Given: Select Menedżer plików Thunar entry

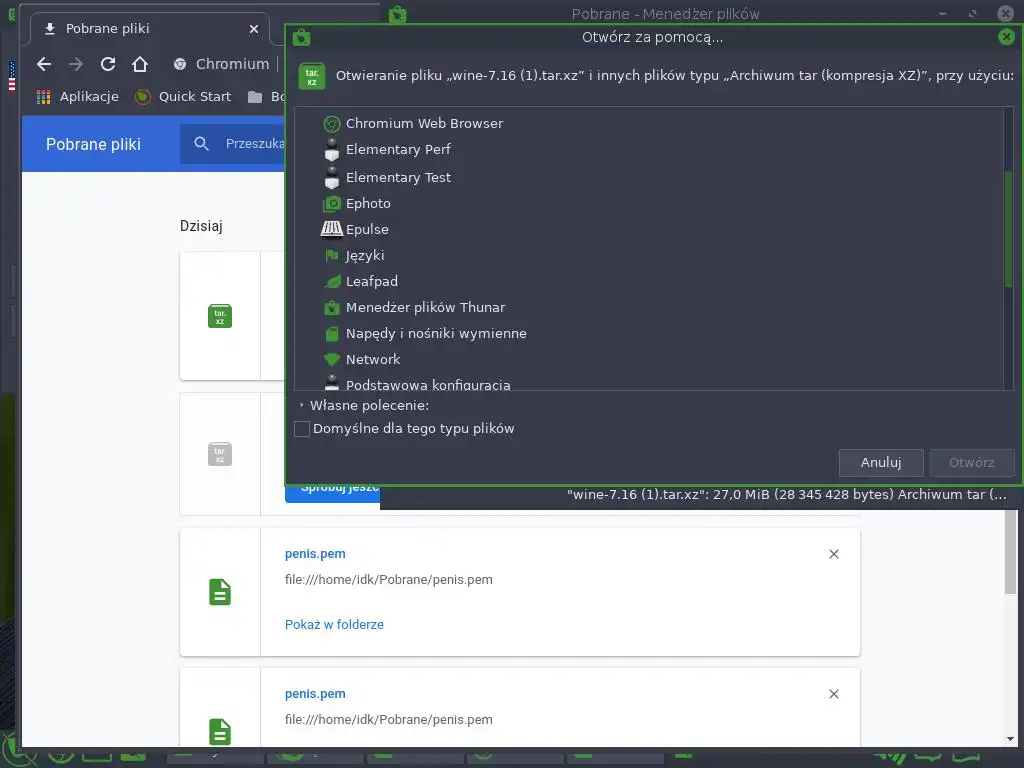Looking at the screenshot, I should click(x=425, y=308).
